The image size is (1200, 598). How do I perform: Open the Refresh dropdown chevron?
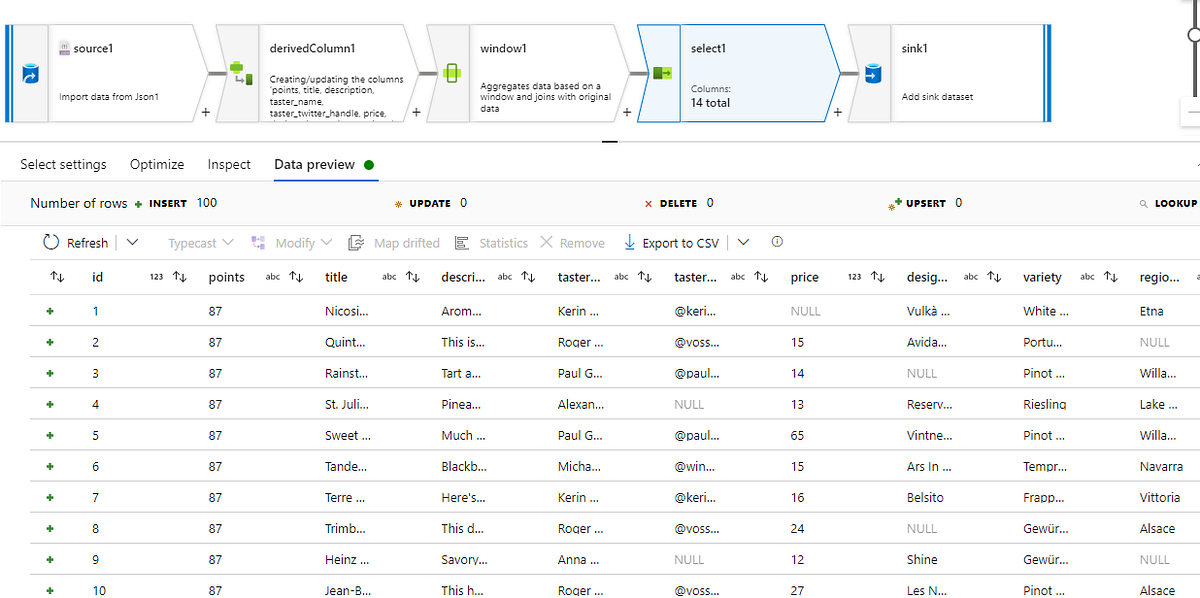point(131,242)
